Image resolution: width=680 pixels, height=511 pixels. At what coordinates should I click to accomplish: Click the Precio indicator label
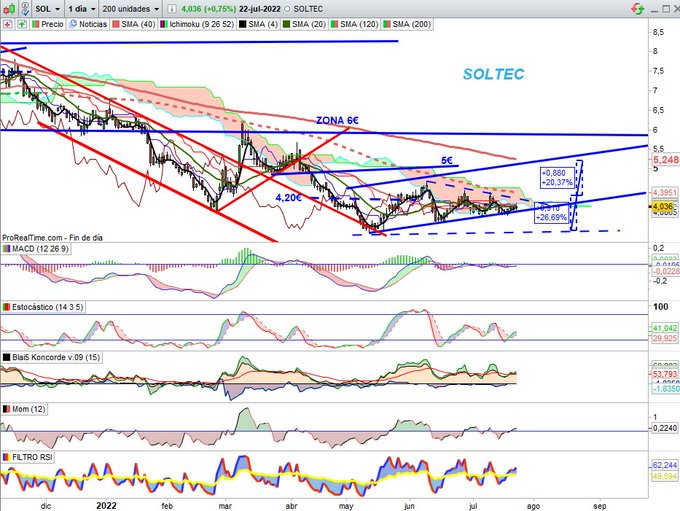pyautogui.click(x=48, y=24)
